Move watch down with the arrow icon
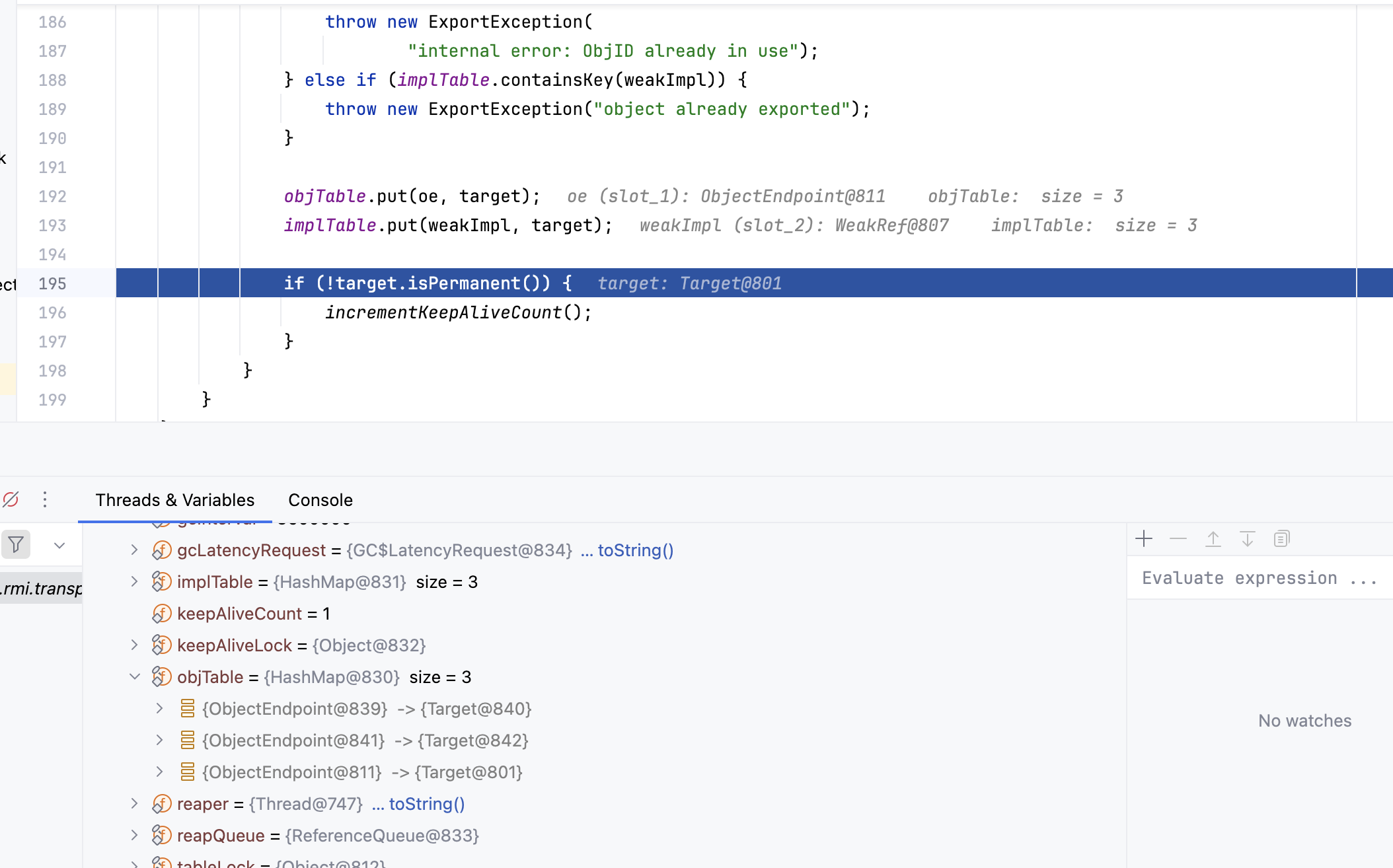This screenshot has width=1393, height=868. click(1247, 539)
